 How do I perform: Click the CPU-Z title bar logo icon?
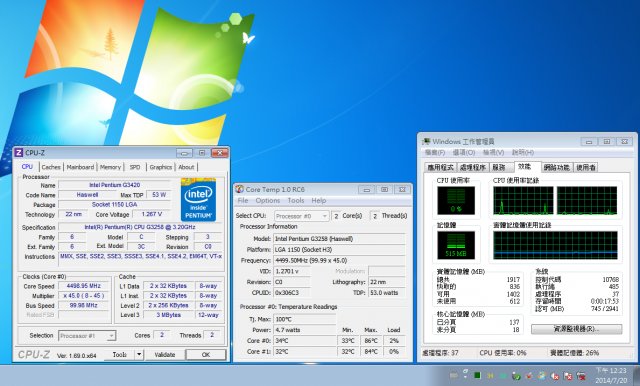point(18,153)
